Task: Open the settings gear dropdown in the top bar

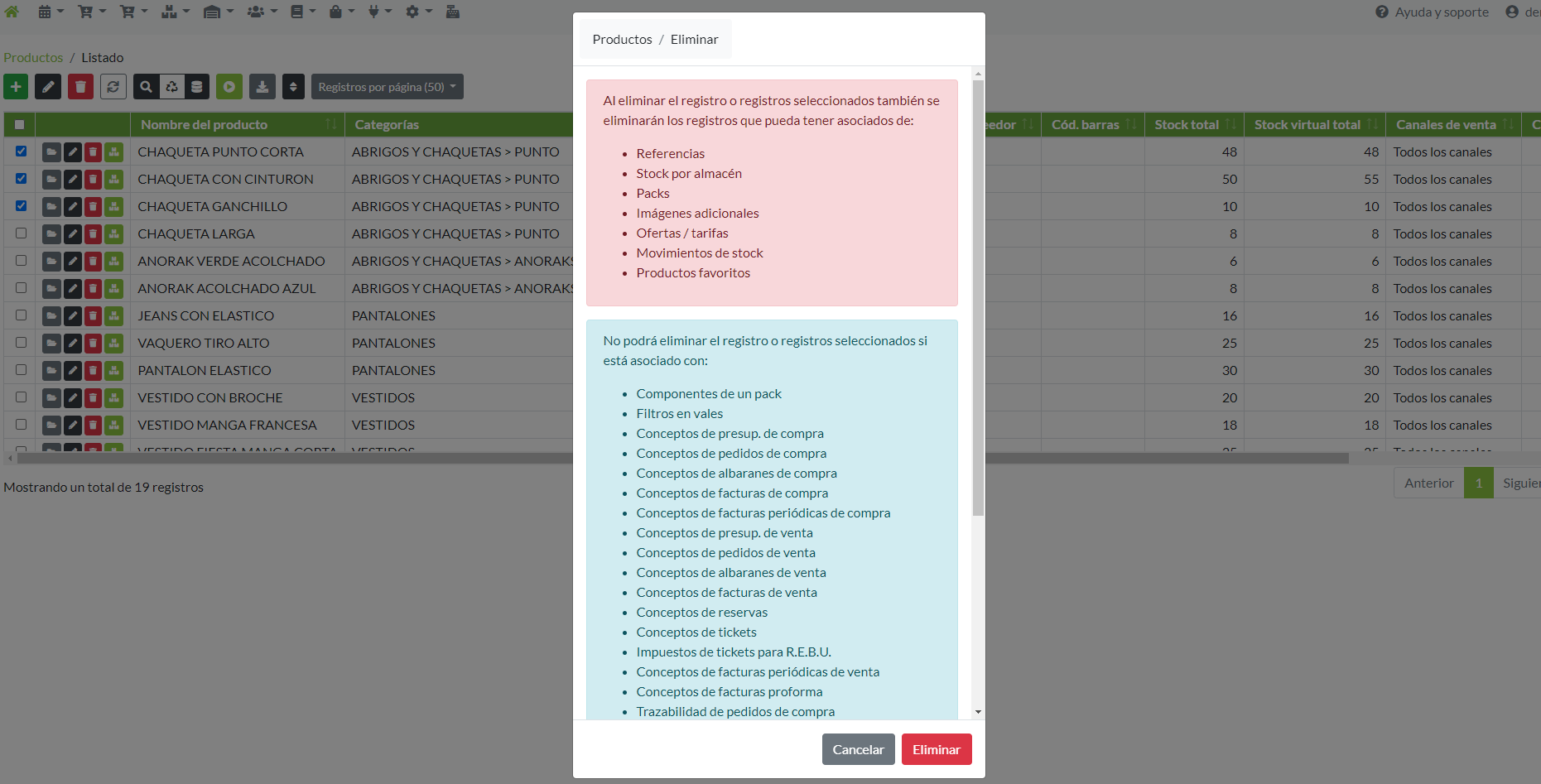Action: tap(418, 12)
